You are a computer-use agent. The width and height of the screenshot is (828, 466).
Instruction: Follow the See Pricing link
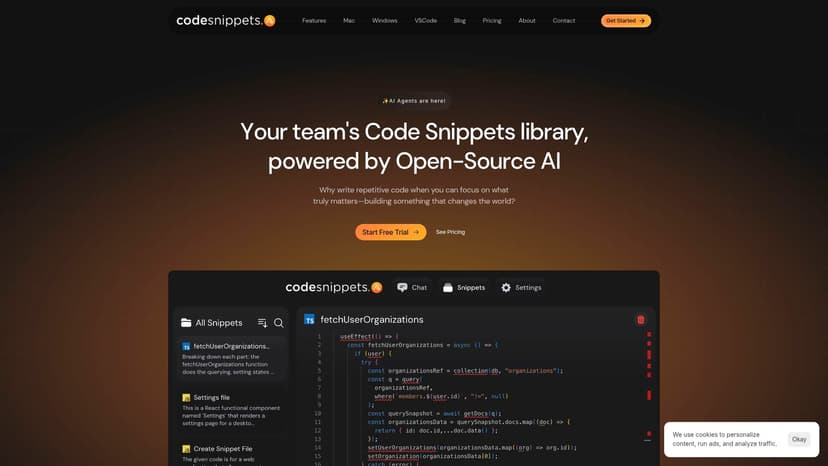click(450, 232)
